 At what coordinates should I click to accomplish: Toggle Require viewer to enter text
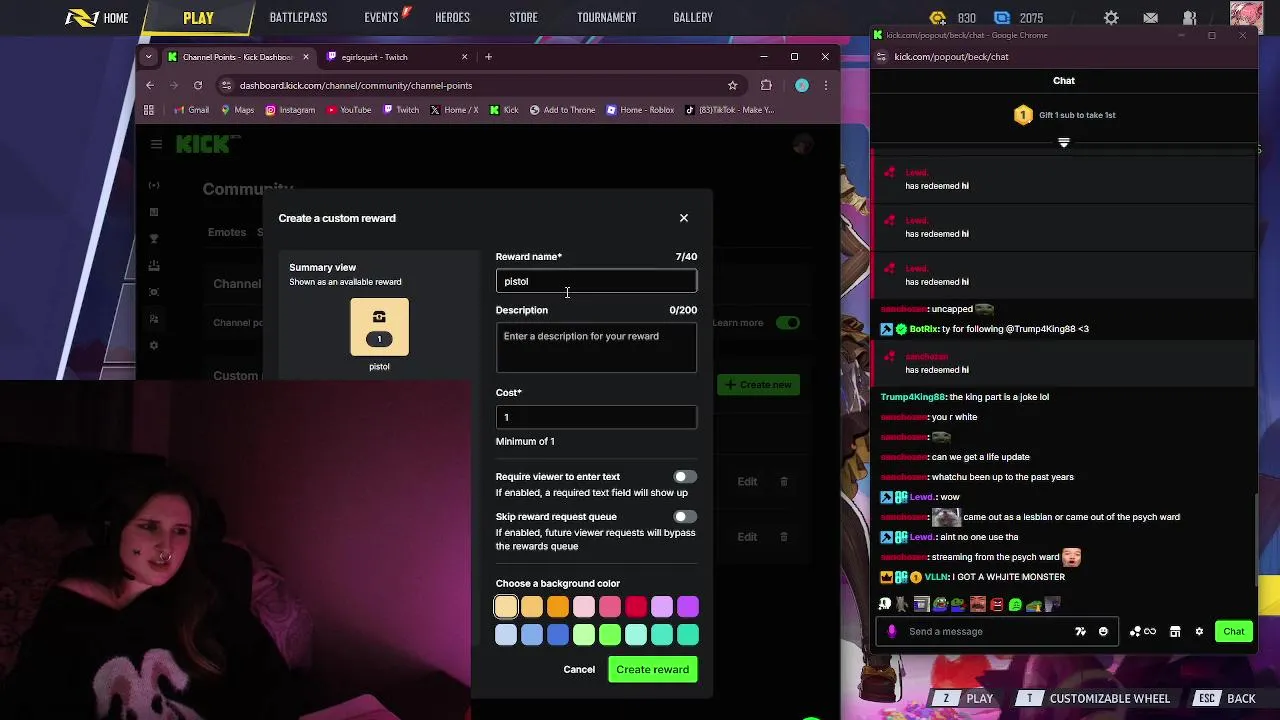(684, 477)
